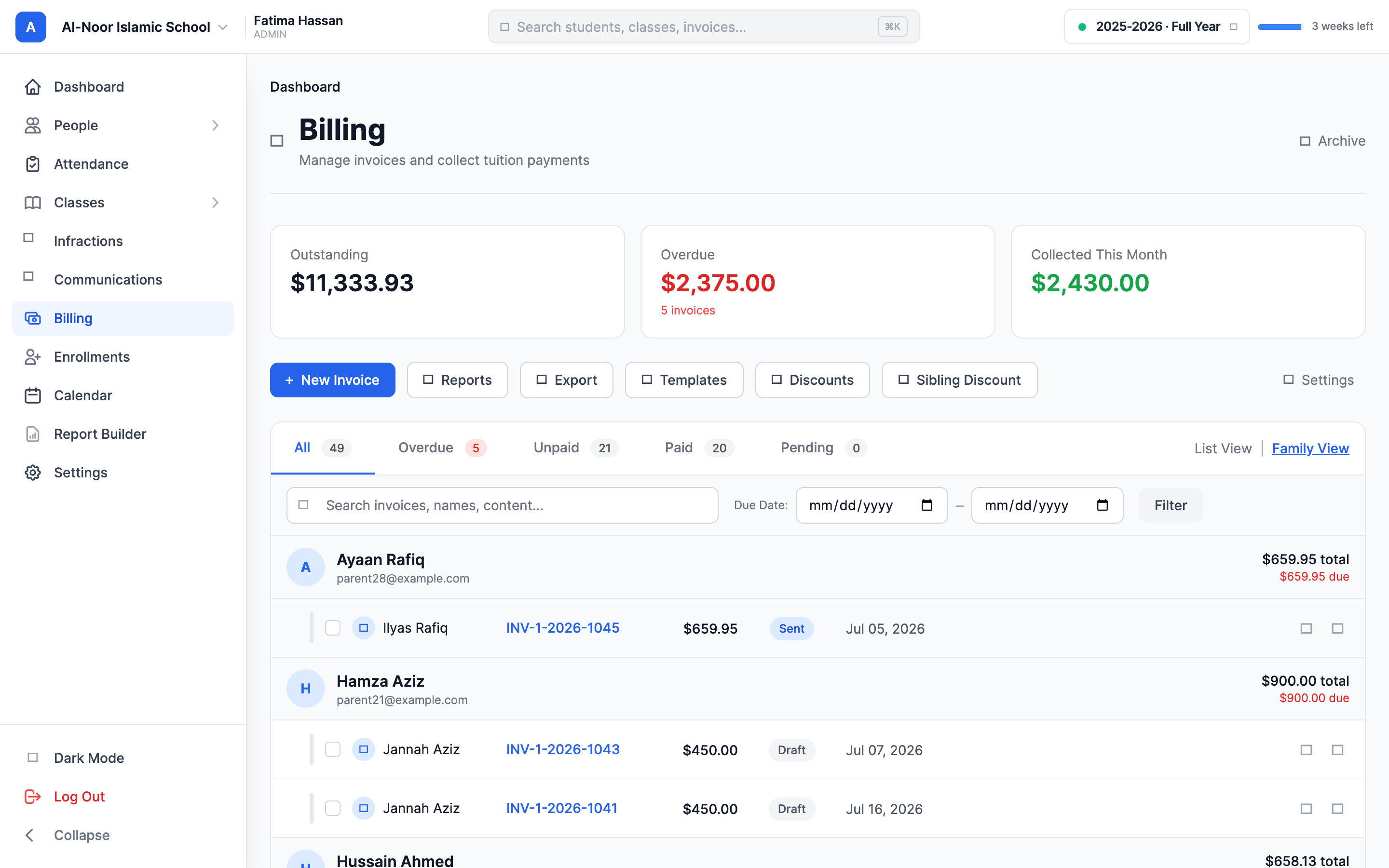Click the term progress bar
1389x868 pixels.
pyautogui.click(x=1280, y=27)
